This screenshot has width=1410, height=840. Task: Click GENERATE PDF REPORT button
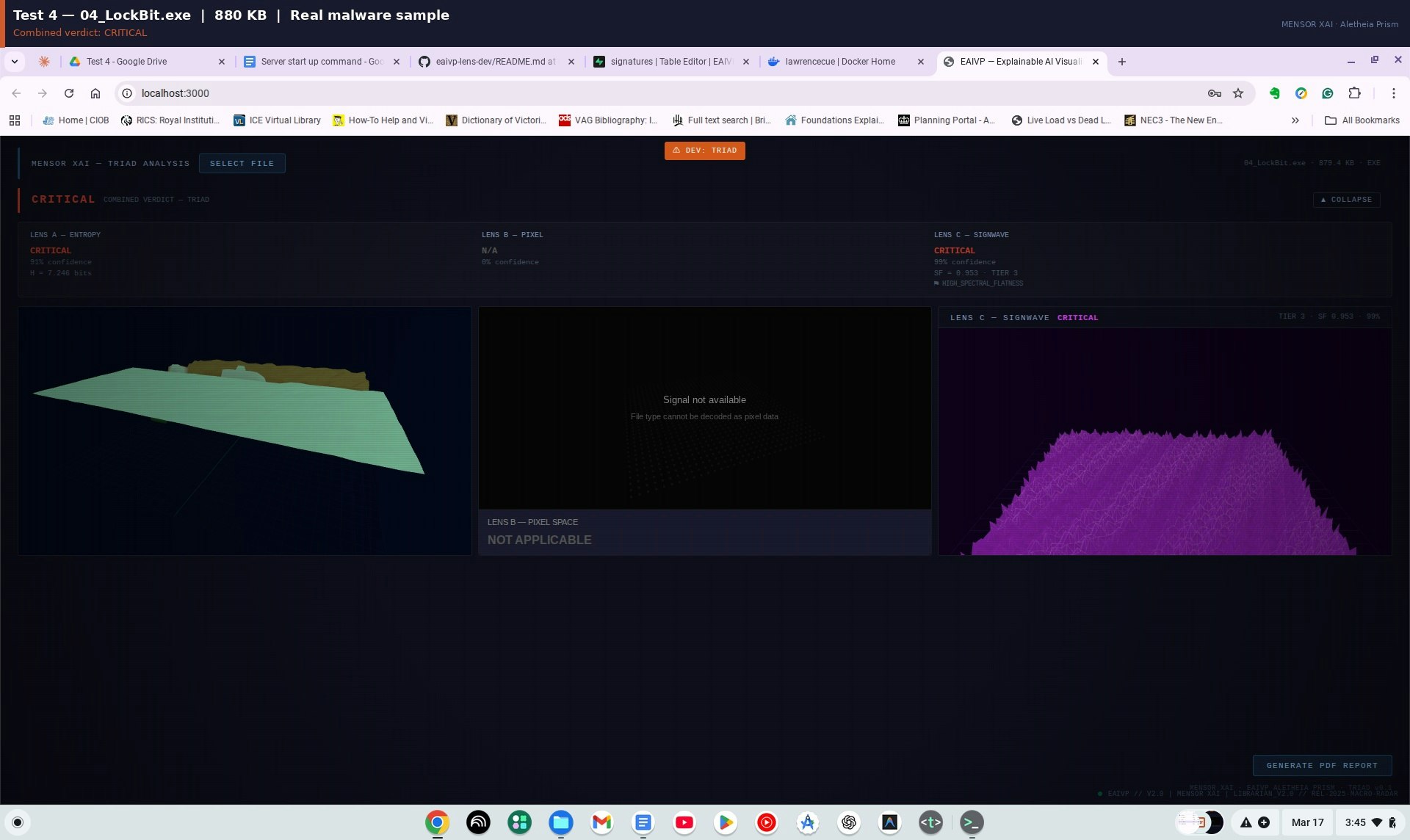point(1321,765)
